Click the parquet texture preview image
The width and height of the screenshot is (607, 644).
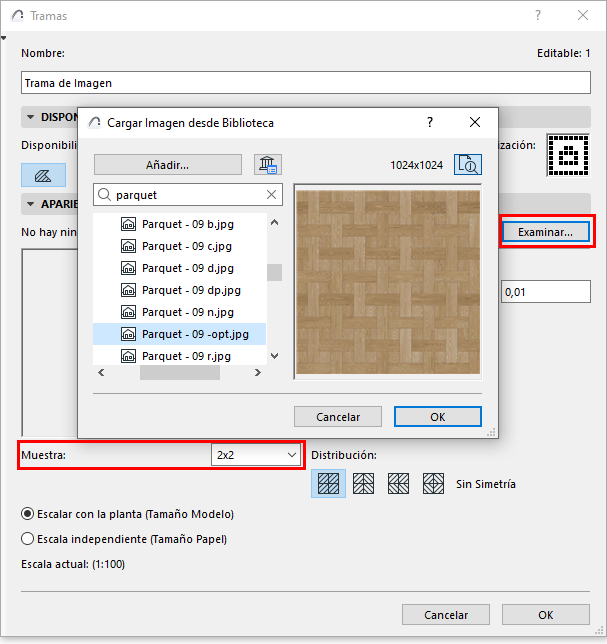coord(388,282)
